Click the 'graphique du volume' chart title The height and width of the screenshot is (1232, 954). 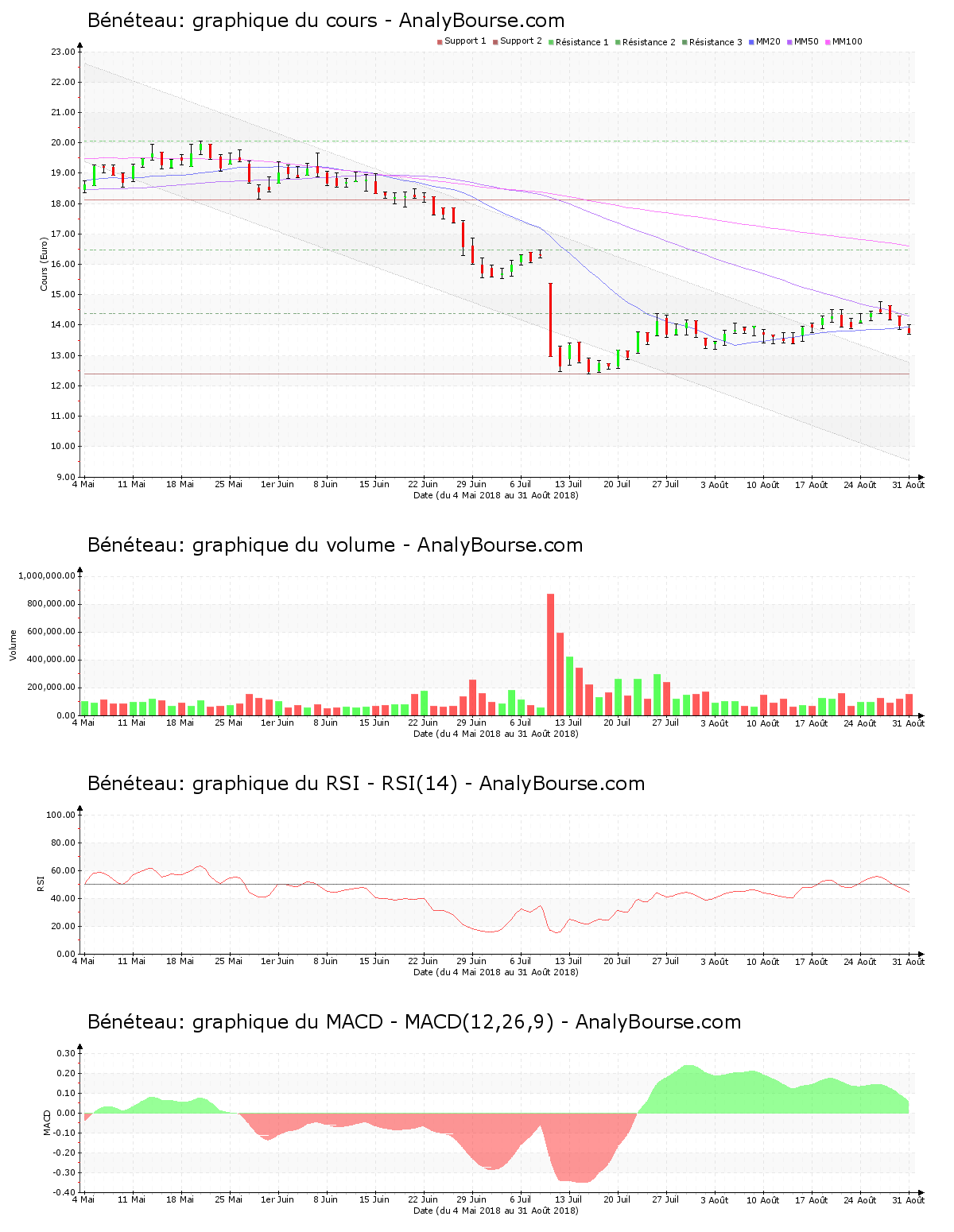pyautogui.click(x=335, y=545)
